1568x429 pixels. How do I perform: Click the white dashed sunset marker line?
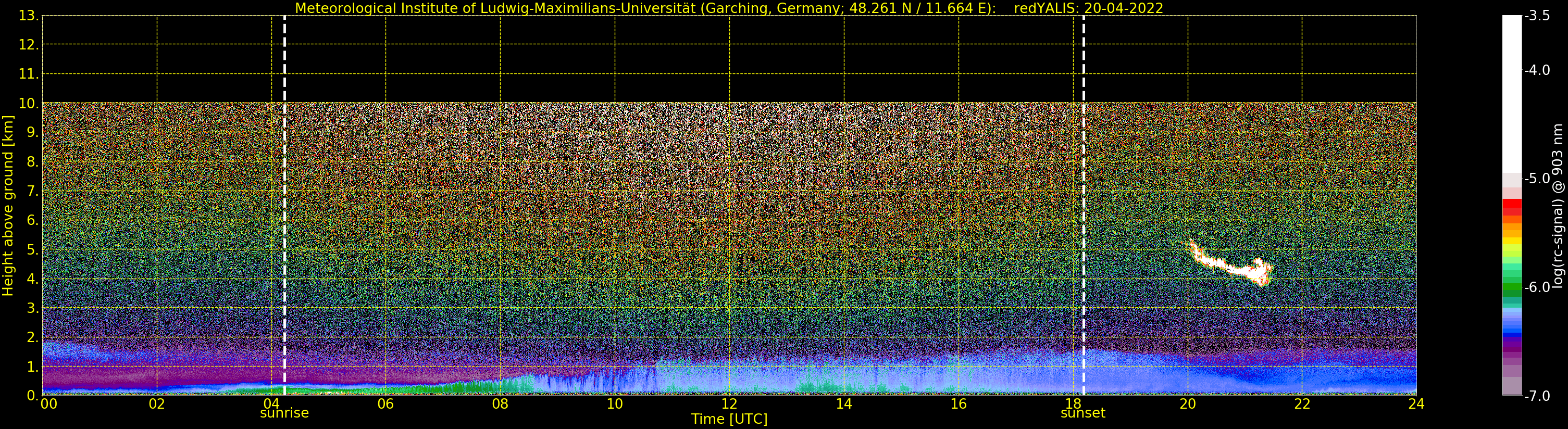1084,206
